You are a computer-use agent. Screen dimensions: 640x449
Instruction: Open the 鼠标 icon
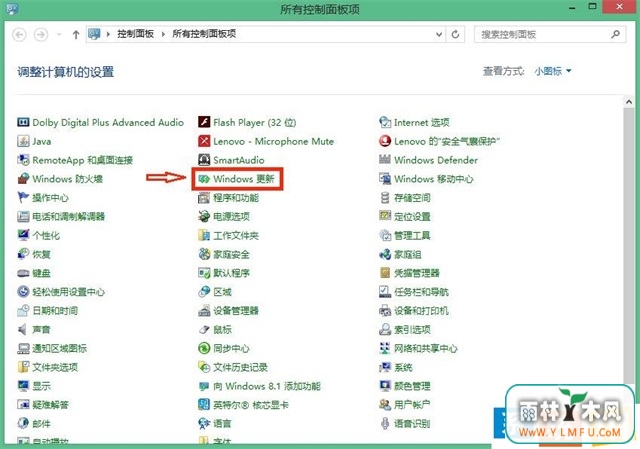coord(204,329)
